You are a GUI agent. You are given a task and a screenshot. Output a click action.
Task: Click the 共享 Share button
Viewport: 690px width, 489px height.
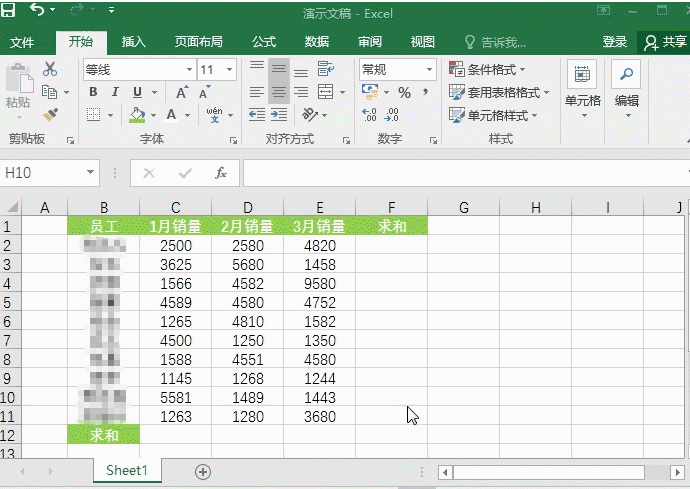tap(664, 42)
